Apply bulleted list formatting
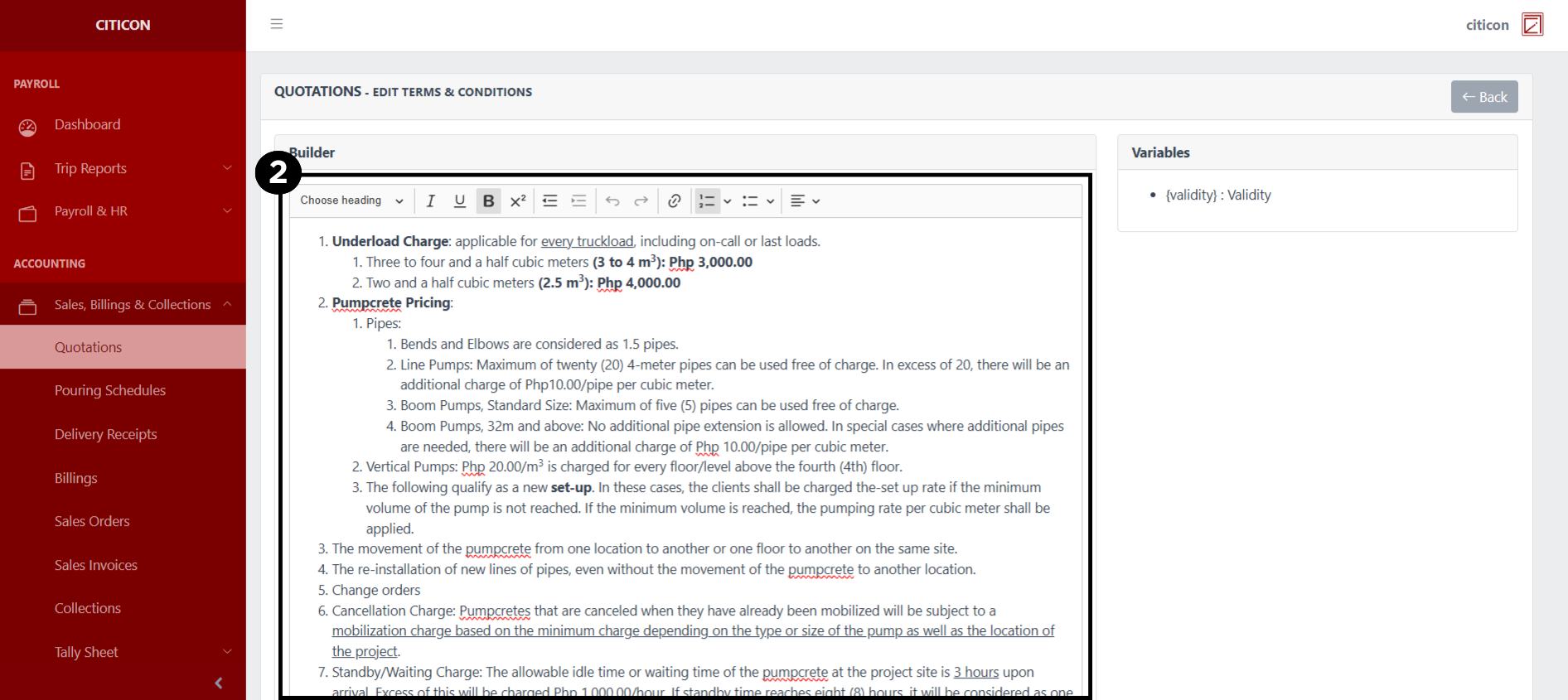This screenshot has height=700, width=1568. point(750,201)
